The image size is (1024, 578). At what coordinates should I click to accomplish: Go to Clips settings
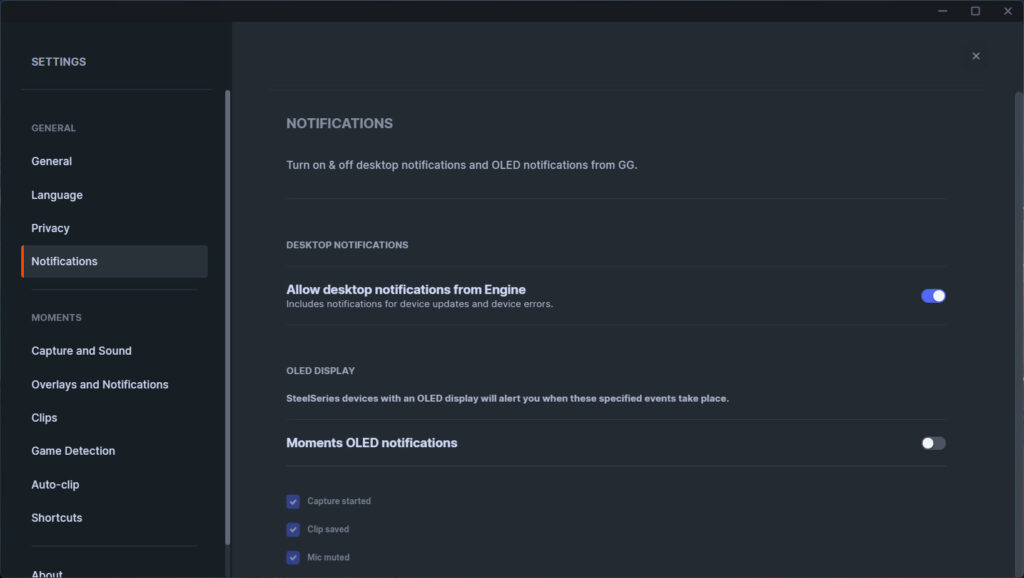[x=44, y=418]
